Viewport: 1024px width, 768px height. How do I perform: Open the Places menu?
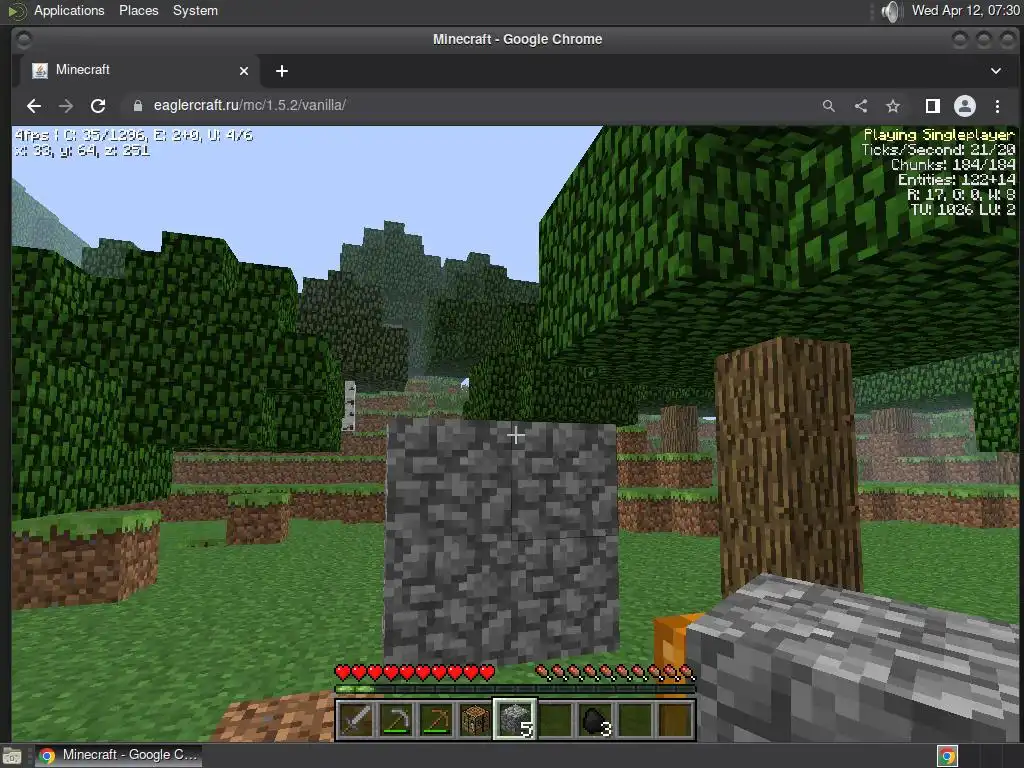[138, 10]
